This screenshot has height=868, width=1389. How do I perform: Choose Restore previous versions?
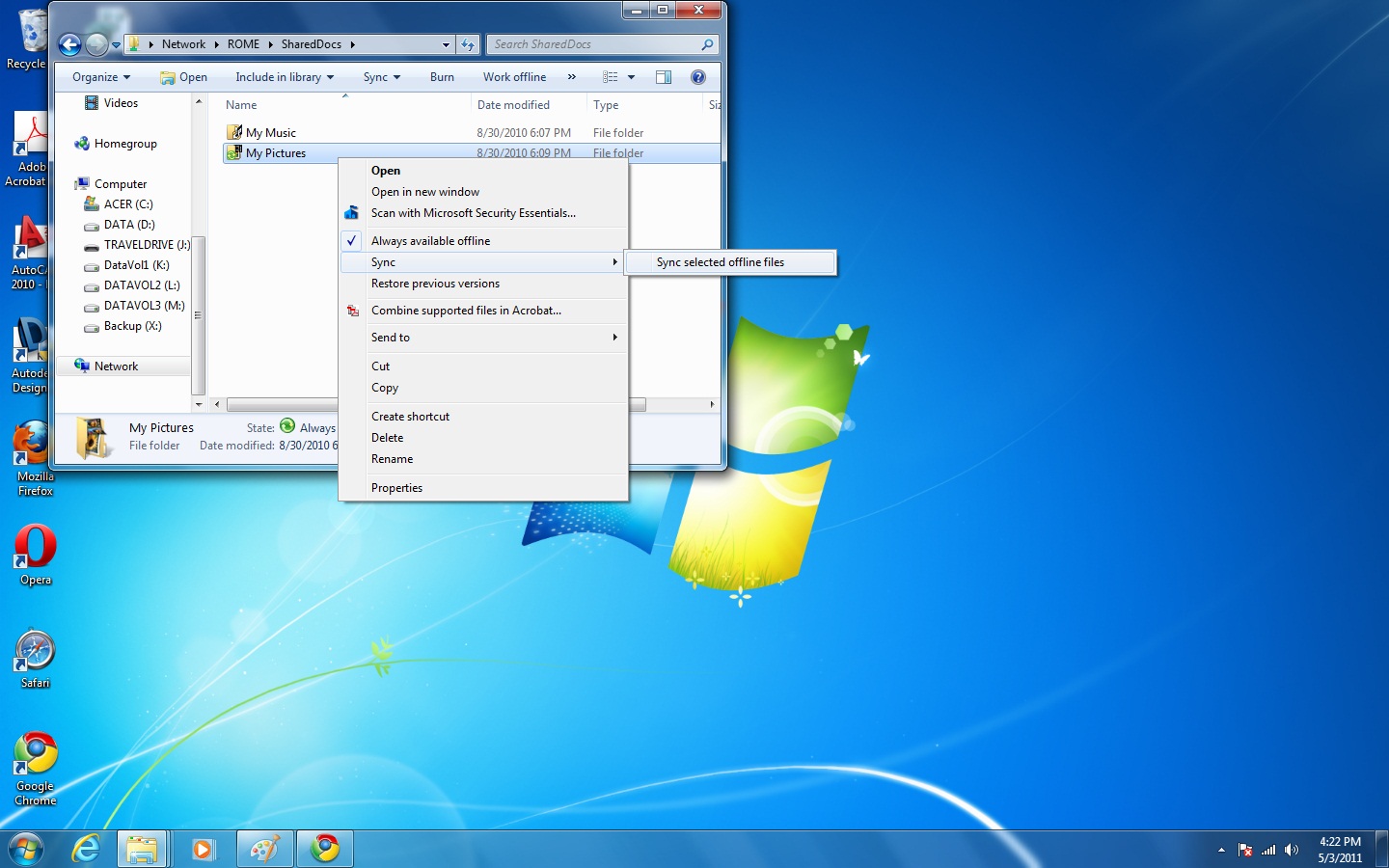(484, 284)
